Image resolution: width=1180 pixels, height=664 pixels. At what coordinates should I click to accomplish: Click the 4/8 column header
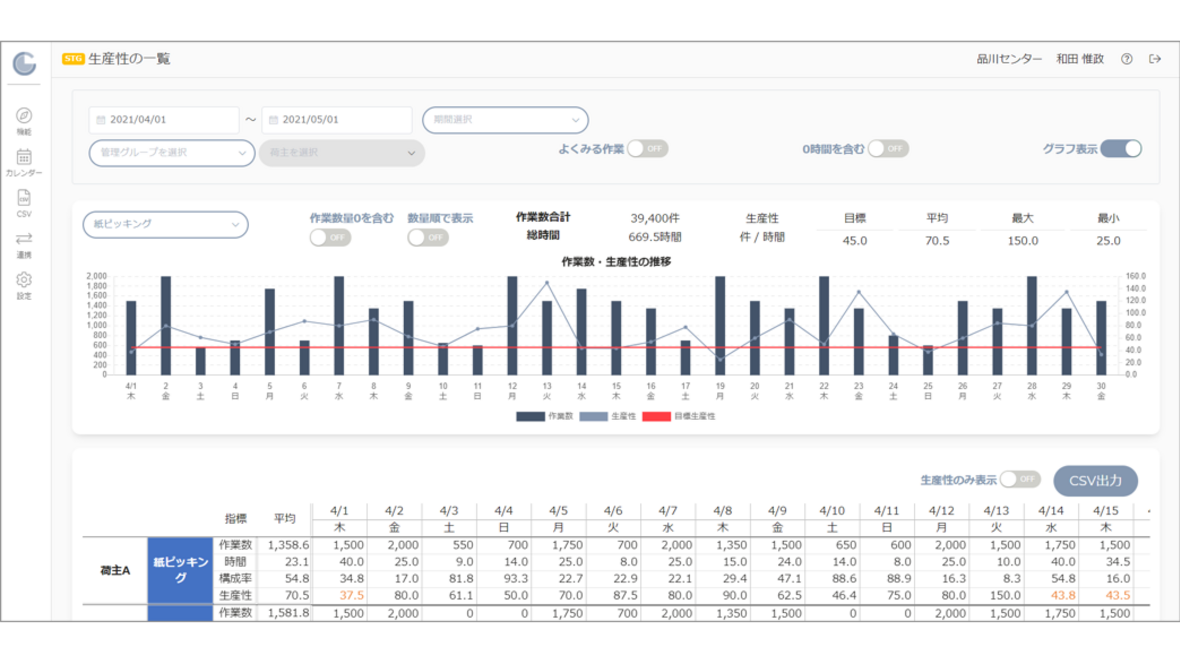[722, 511]
